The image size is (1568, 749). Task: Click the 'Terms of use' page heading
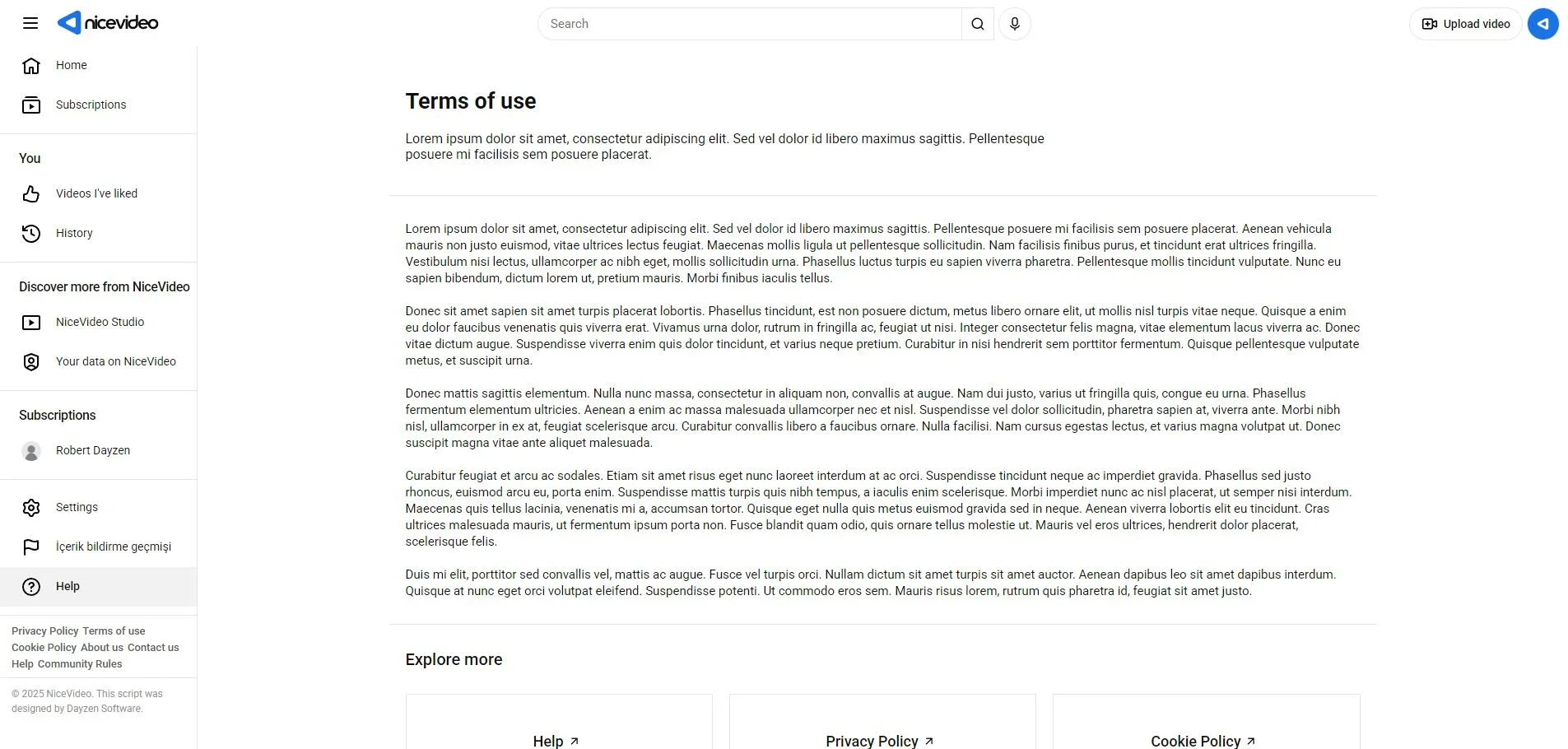tap(471, 101)
